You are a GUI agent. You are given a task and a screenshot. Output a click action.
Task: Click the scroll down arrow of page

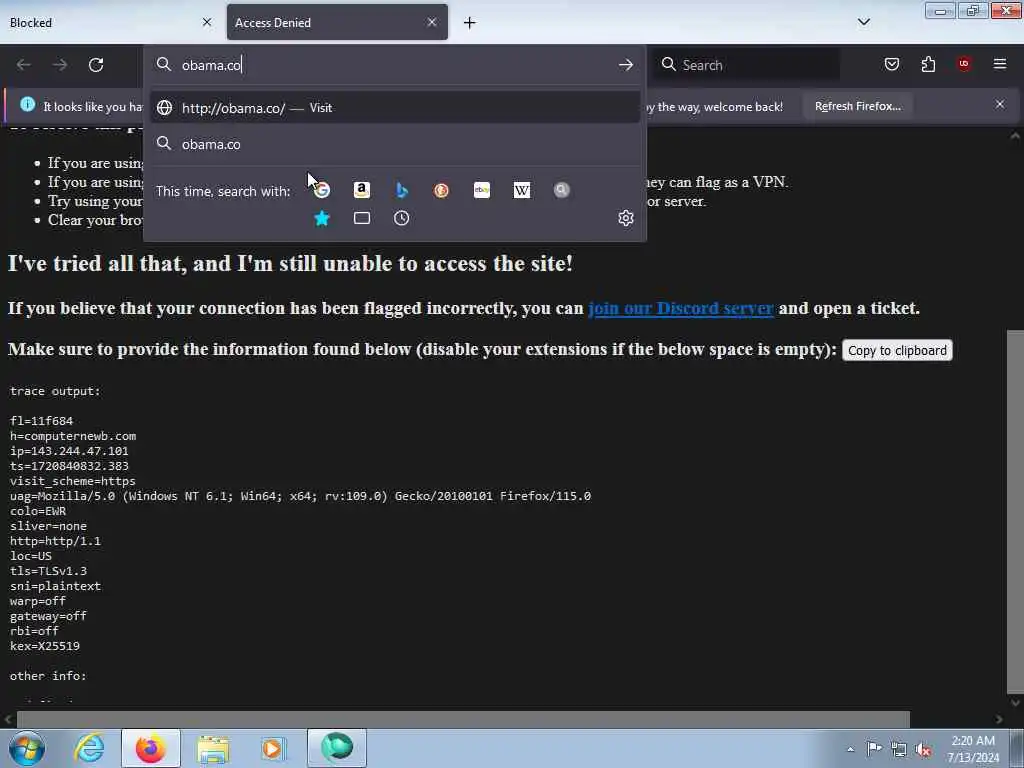click(1015, 703)
